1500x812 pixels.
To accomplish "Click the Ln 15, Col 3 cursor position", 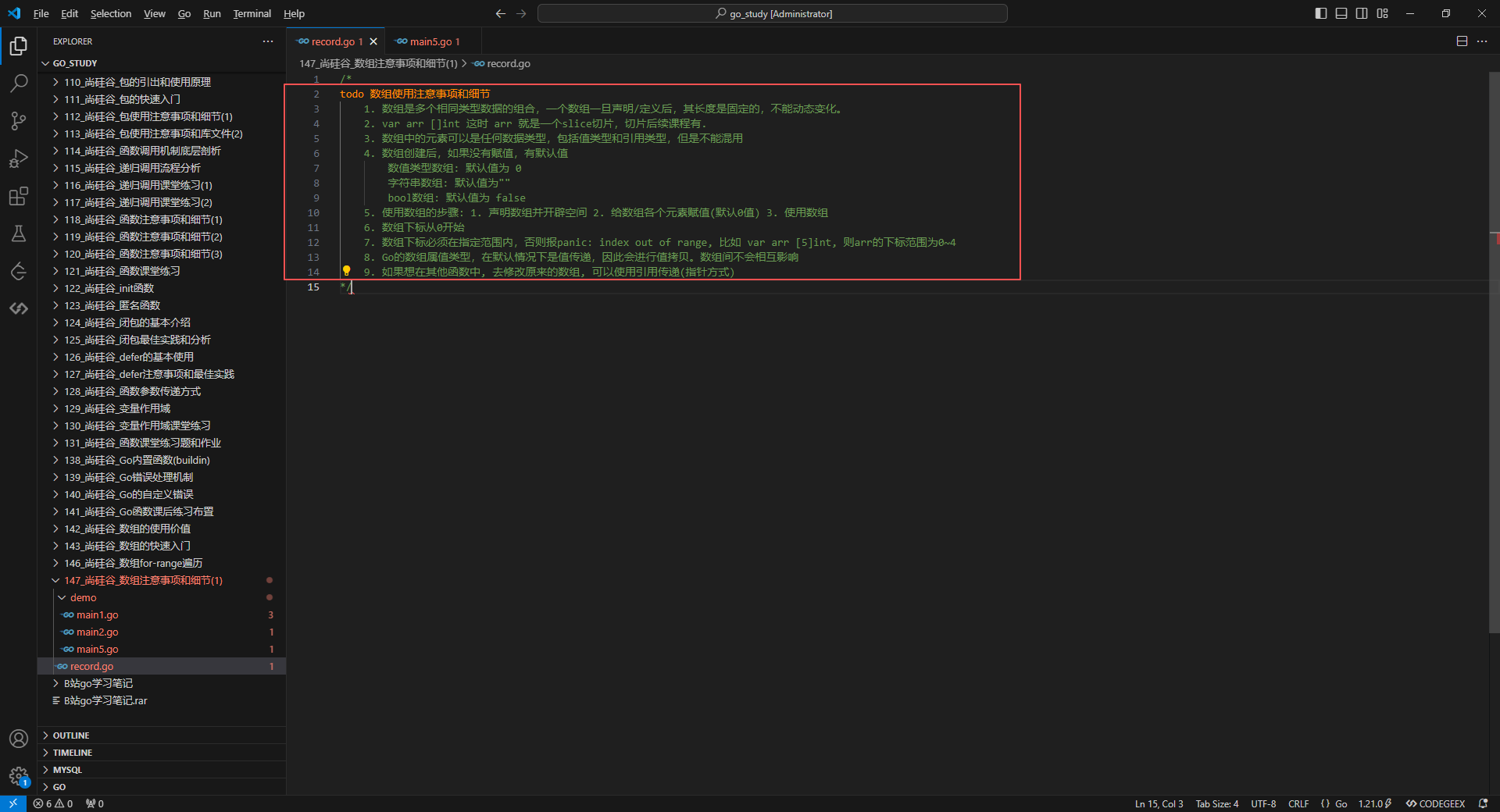I will (1159, 803).
